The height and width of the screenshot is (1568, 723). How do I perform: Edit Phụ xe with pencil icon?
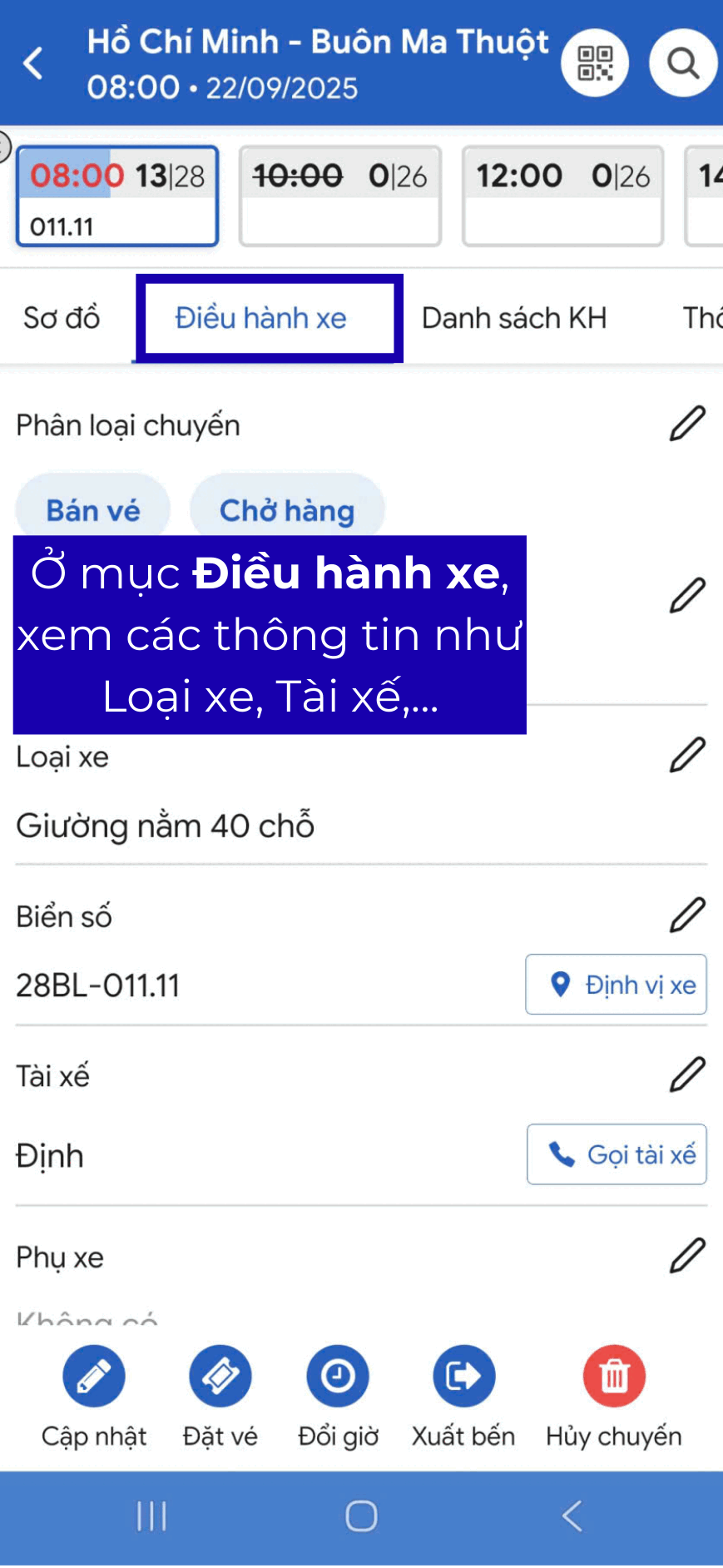pos(687,1256)
